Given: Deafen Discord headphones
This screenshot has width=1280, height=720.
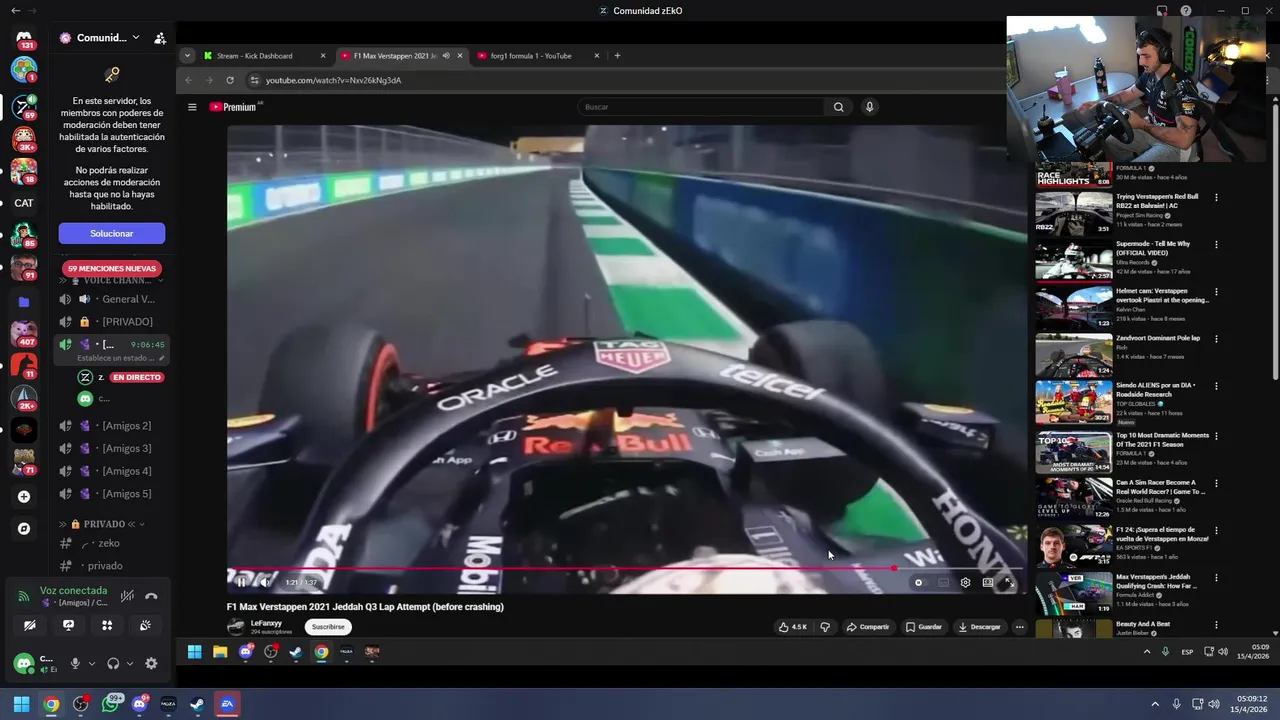Looking at the screenshot, I should tap(113, 663).
